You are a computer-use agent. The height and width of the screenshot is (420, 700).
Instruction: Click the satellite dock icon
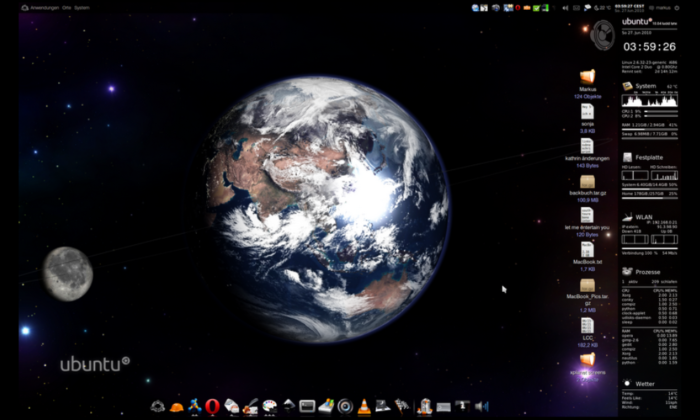tap(402, 406)
